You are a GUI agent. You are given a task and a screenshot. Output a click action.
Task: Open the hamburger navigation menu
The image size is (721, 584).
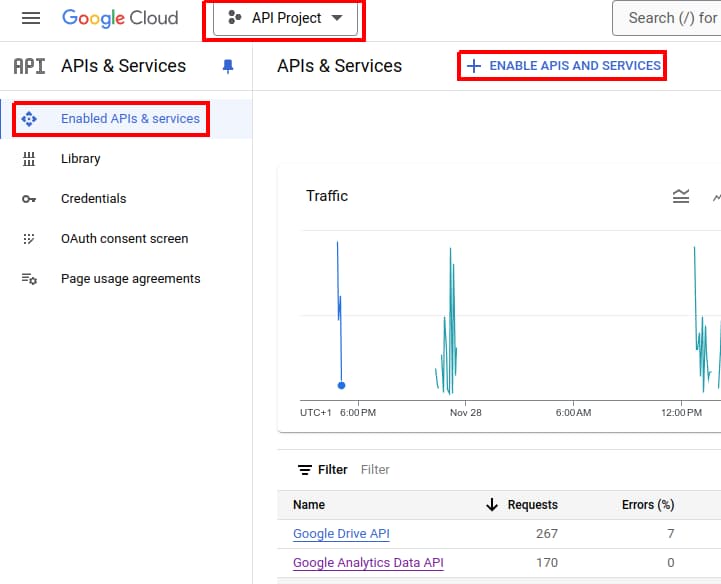[x=31, y=18]
